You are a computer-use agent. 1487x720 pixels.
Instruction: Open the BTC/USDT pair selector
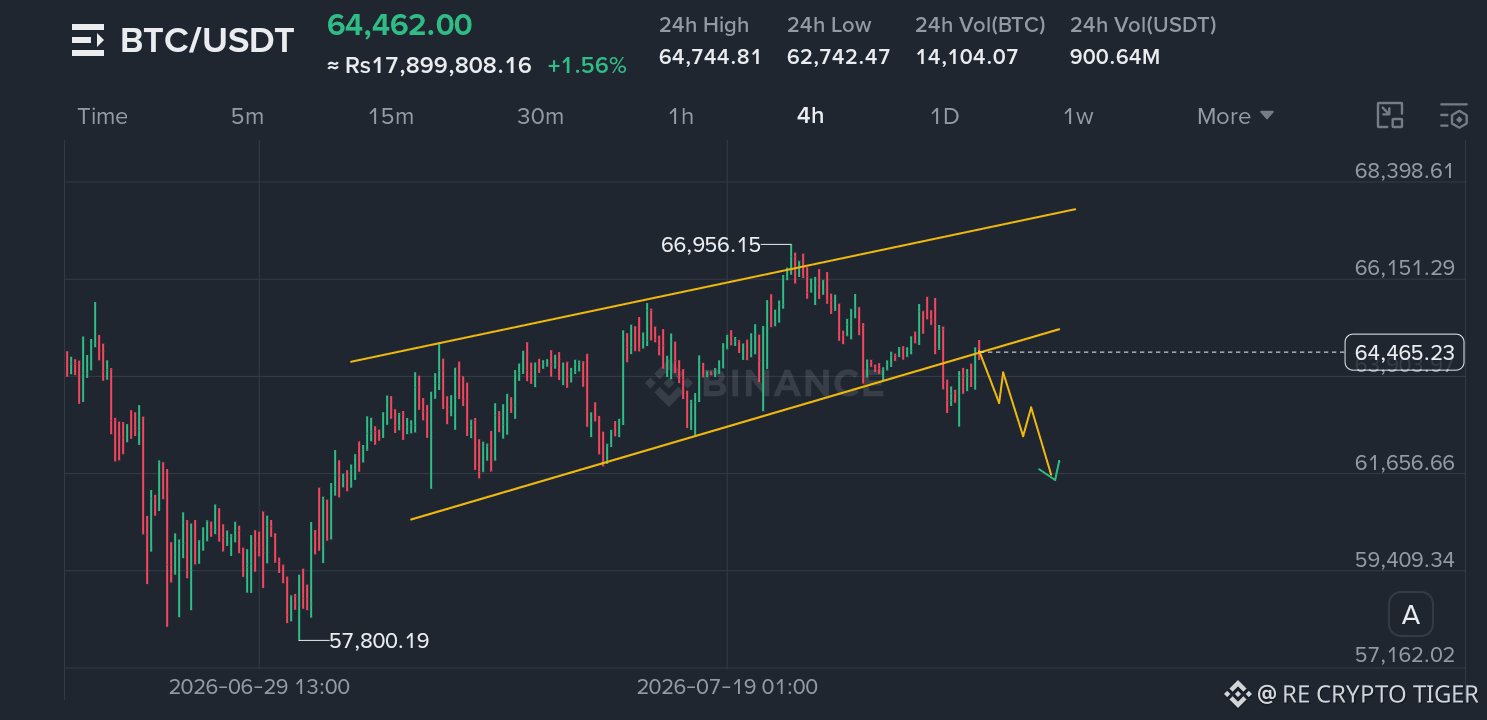(x=207, y=41)
